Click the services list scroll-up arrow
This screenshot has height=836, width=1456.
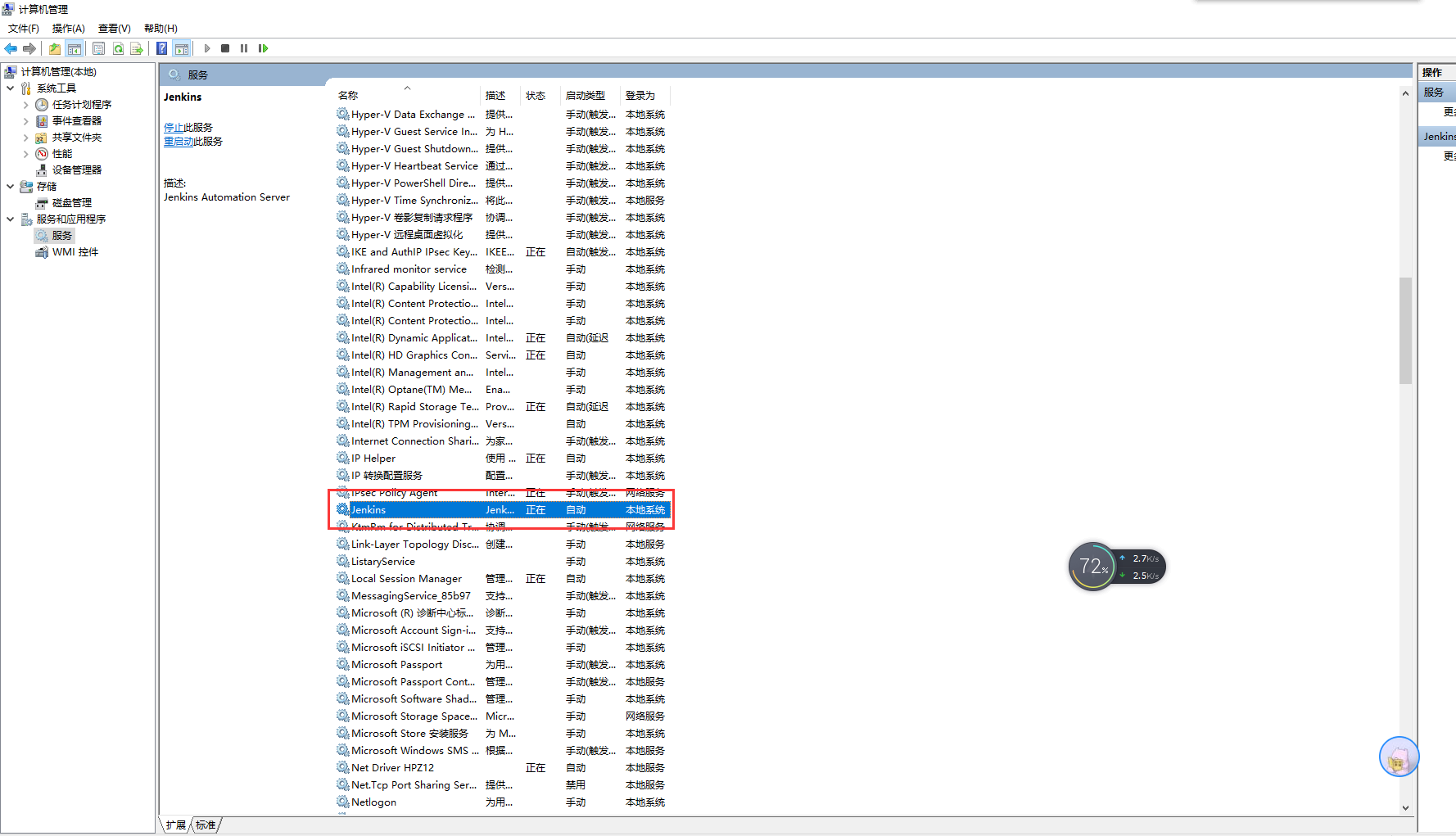[1405, 94]
